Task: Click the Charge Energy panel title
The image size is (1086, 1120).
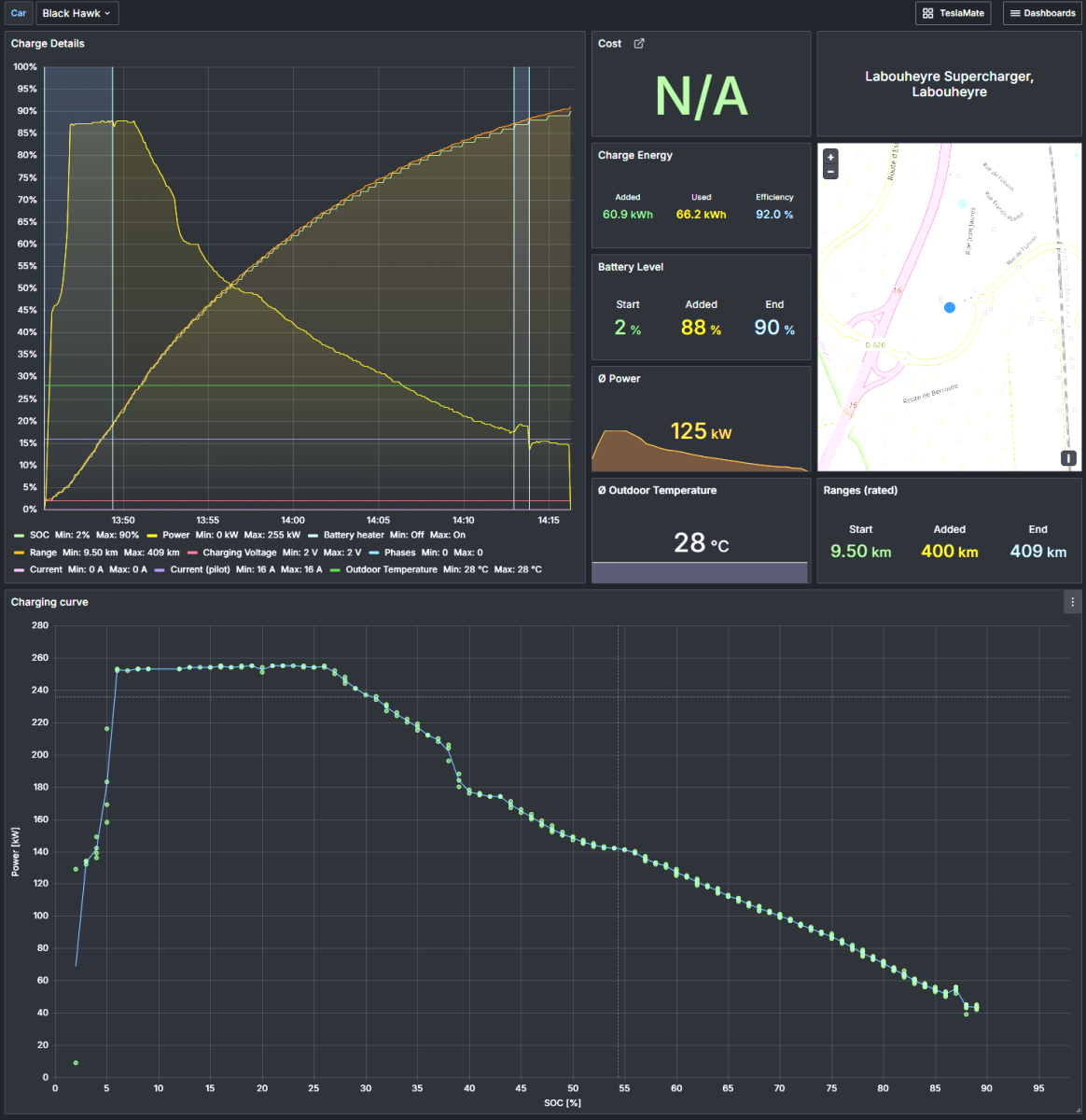Action: point(634,155)
